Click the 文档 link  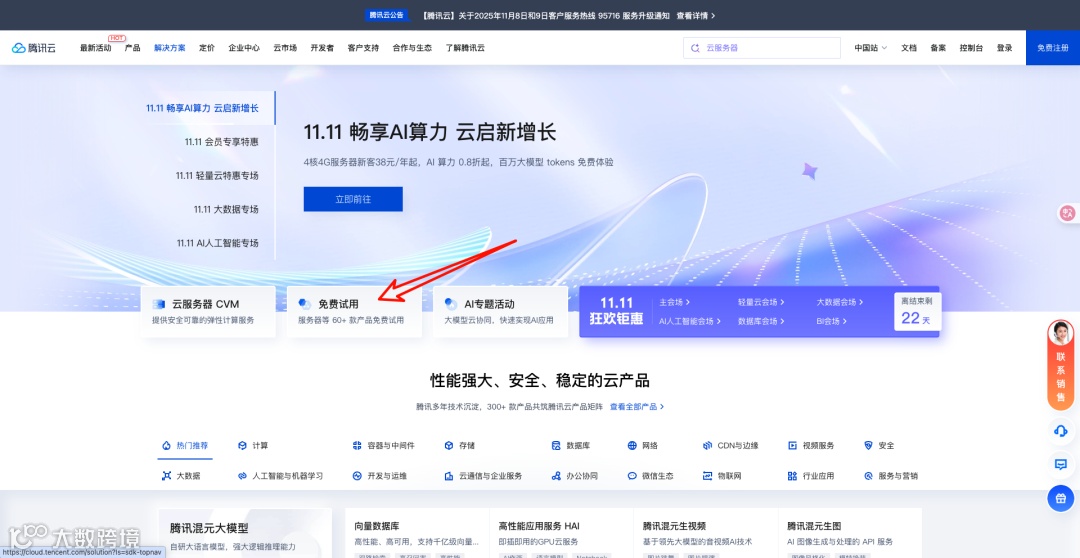[x=909, y=48]
